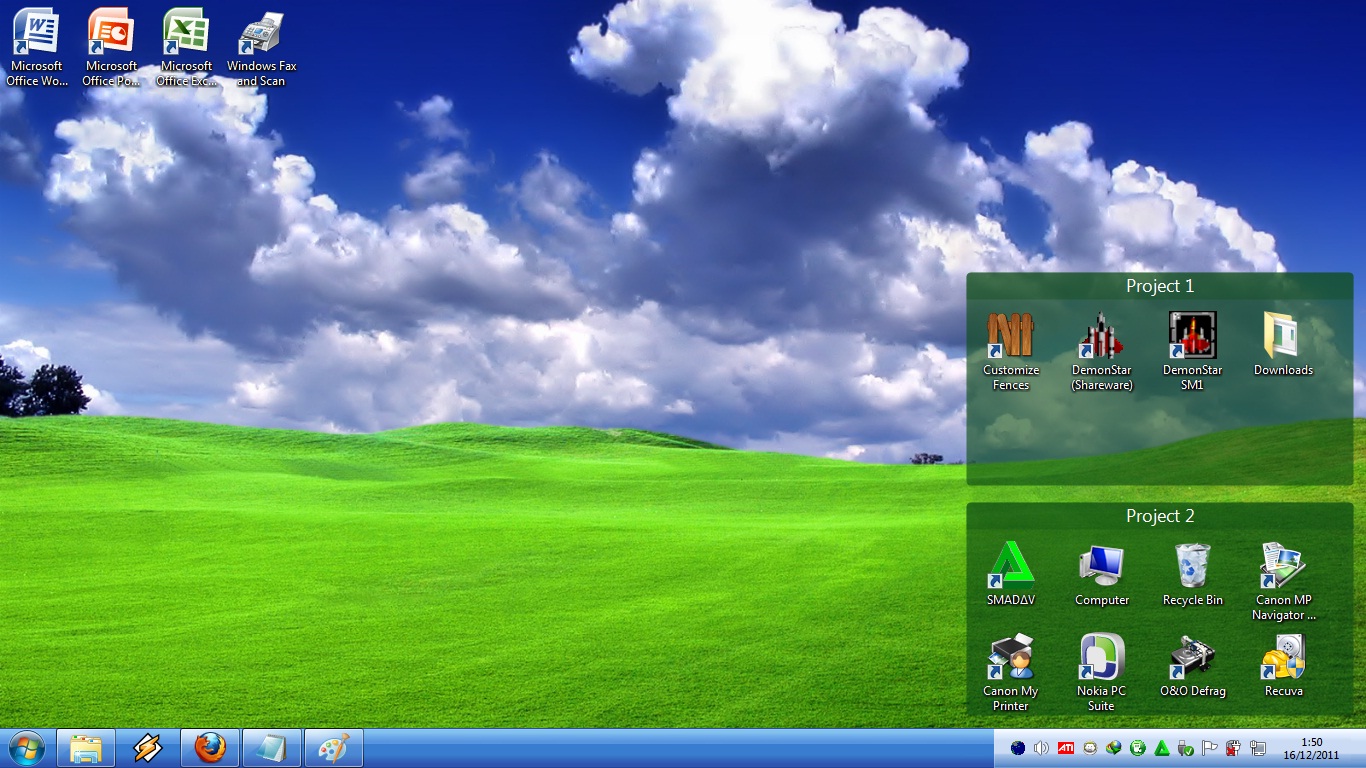
Task: Select the Nokia PC Suite shortcut
Action: pos(1101,672)
